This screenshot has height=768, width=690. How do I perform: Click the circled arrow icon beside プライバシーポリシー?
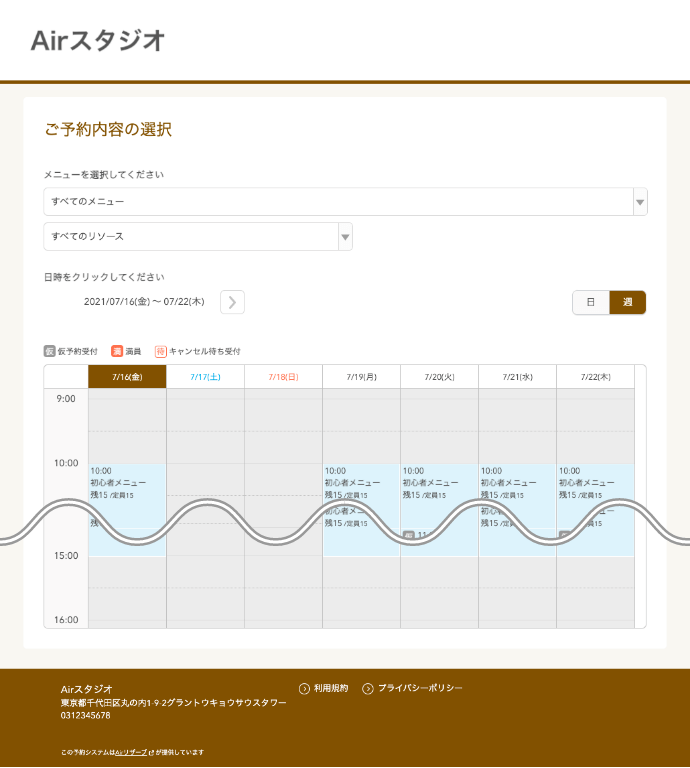point(368,689)
